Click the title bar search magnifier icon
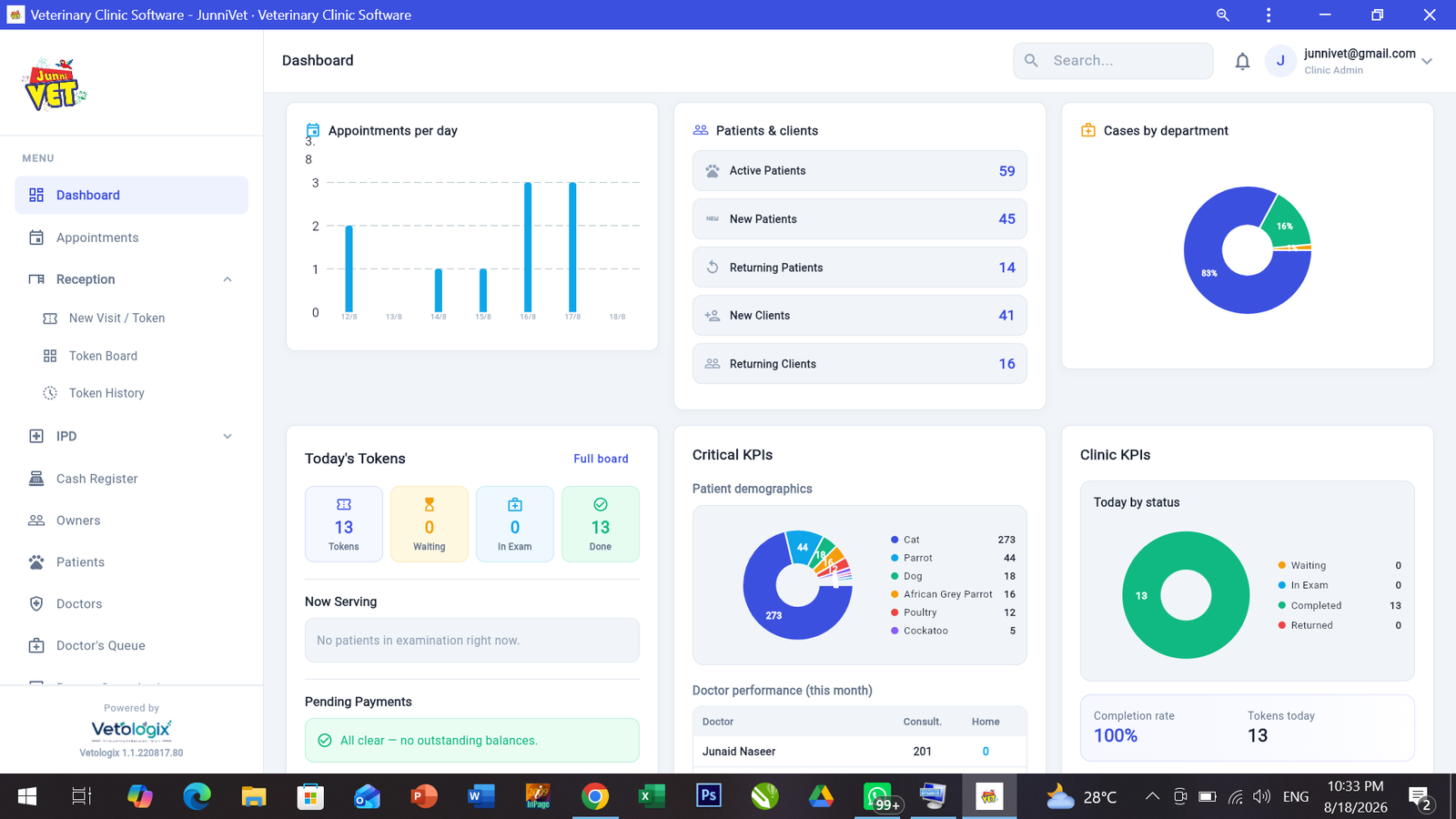The image size is (1456, 819). coord(1223,15)
